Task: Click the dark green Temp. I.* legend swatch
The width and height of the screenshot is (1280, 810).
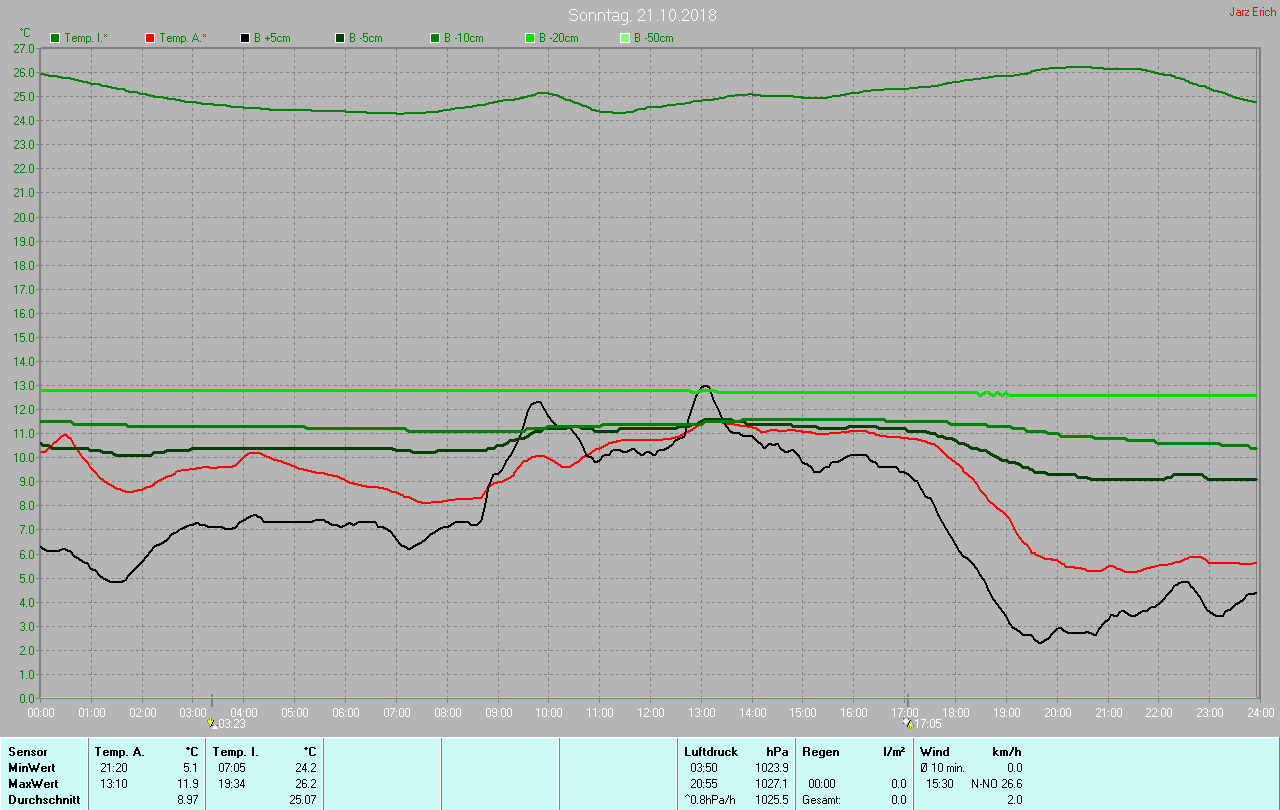Action: [x=55, y=38]
